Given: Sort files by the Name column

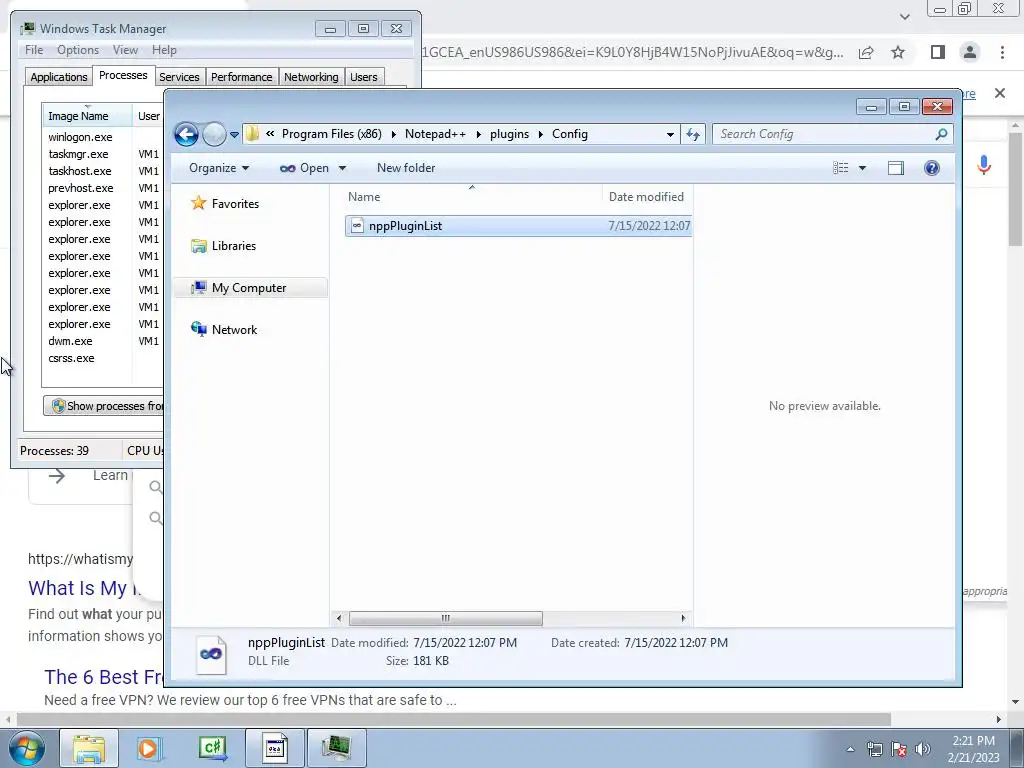Looking at the screenshot, I should 472,197.
